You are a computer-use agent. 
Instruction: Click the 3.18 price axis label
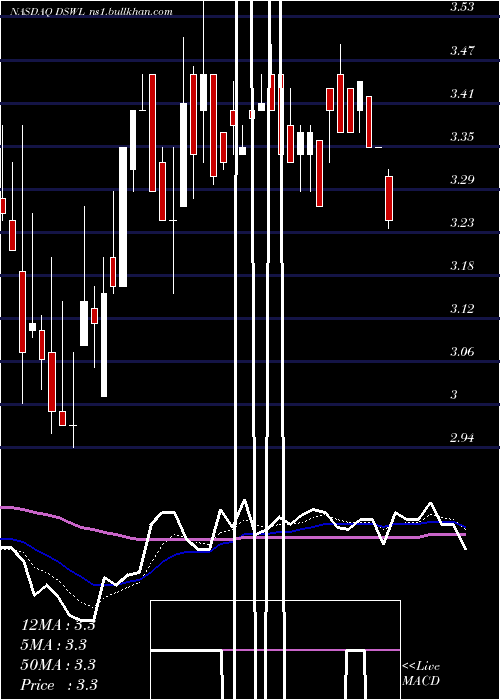462,266
